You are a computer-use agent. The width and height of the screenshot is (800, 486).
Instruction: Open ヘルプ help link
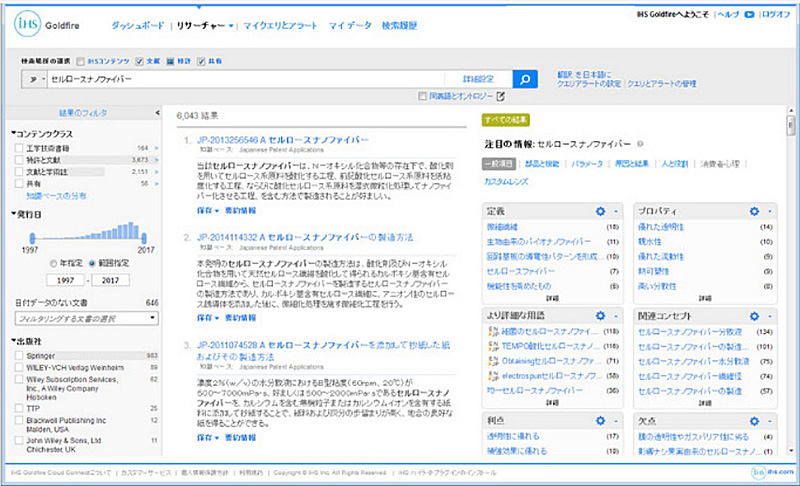728,14
